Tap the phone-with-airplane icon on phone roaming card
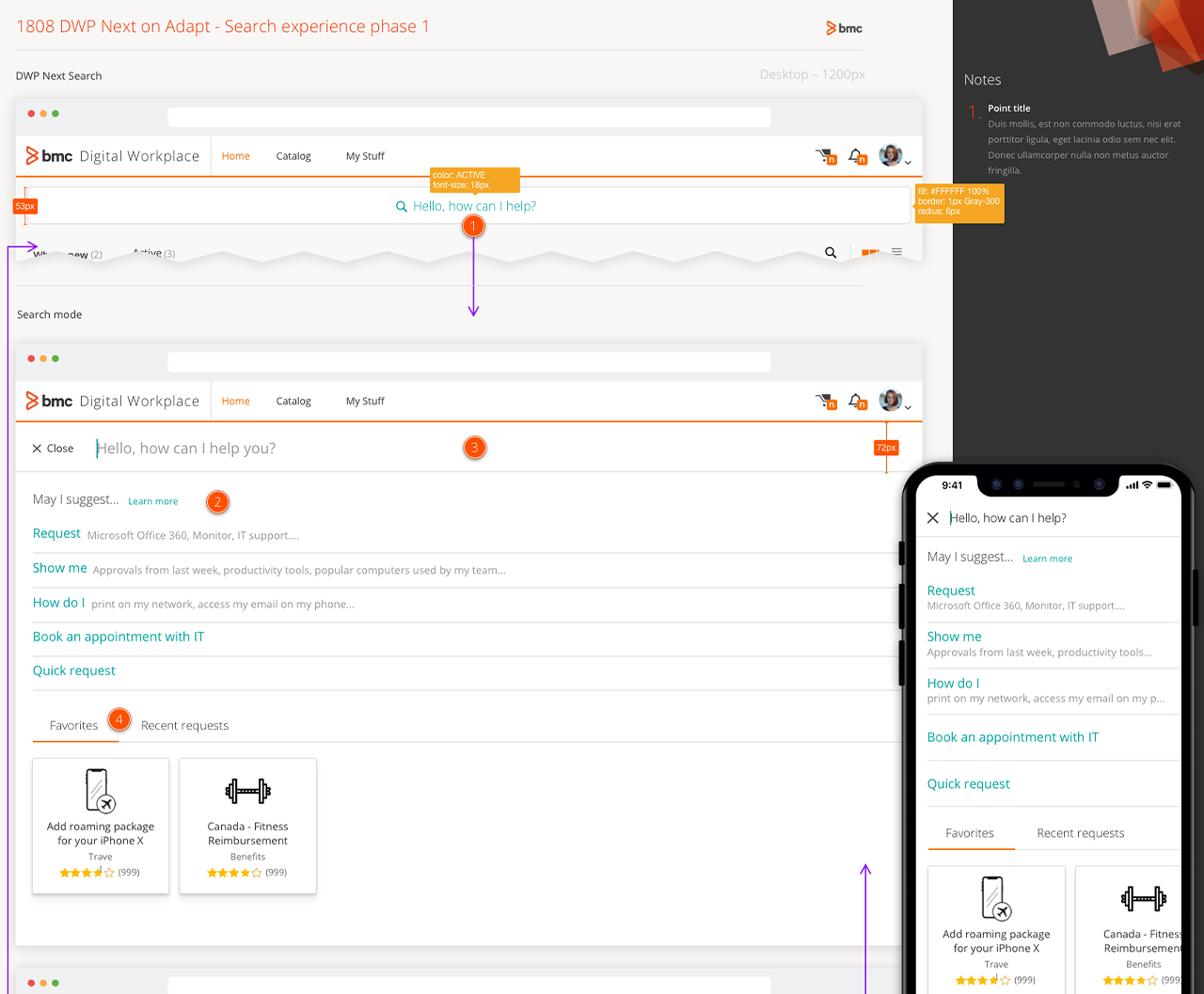 (996, 898)
